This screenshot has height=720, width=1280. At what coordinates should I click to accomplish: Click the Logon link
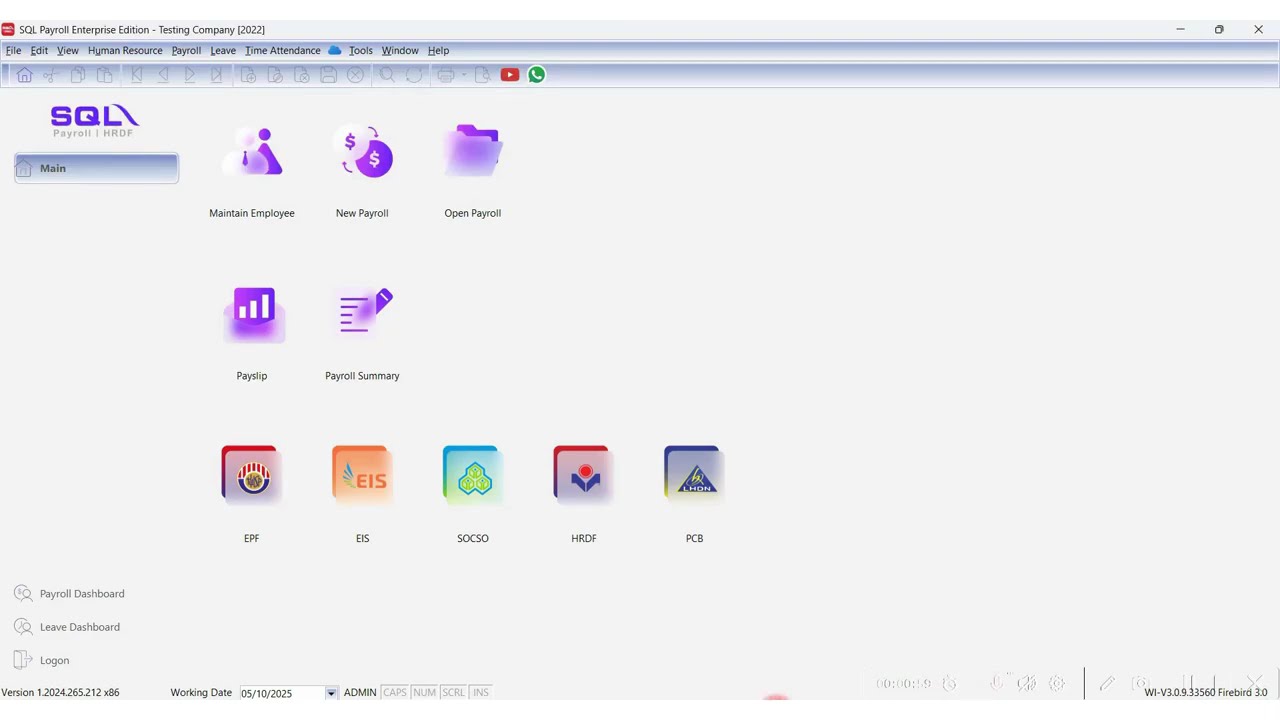pyautogui.click(x=42, y=660)
